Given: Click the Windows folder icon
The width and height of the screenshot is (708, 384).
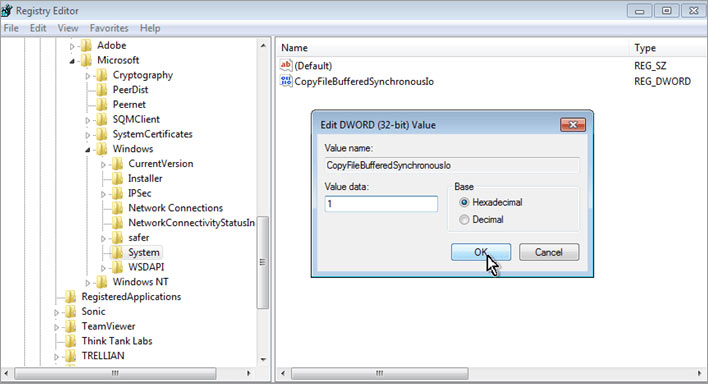Looking at the screenshot, I should (102, 149).
